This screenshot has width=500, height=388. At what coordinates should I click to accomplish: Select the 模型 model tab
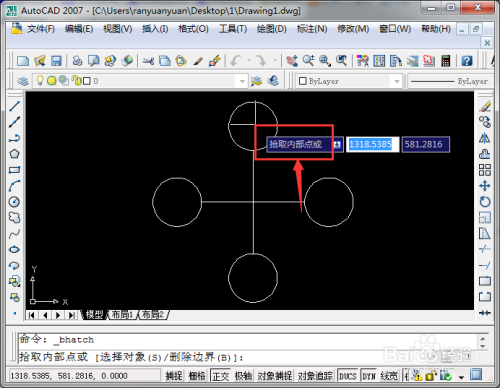pyautogui.click(x=94, y=315)
